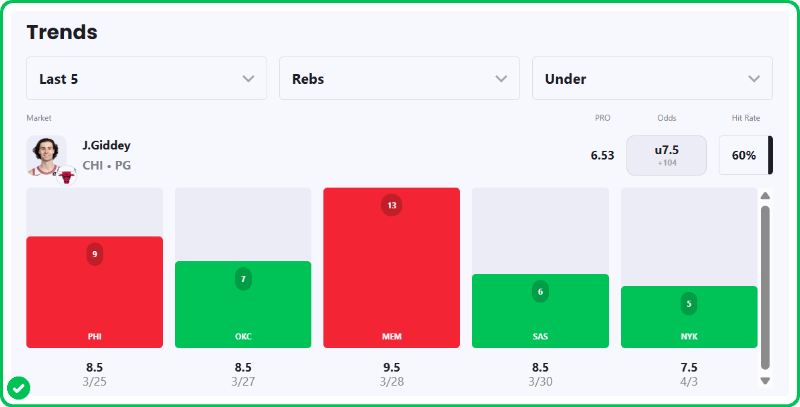Click J.Giddey's player headshot
800x407 pixels.
click(x=45, y=153)
